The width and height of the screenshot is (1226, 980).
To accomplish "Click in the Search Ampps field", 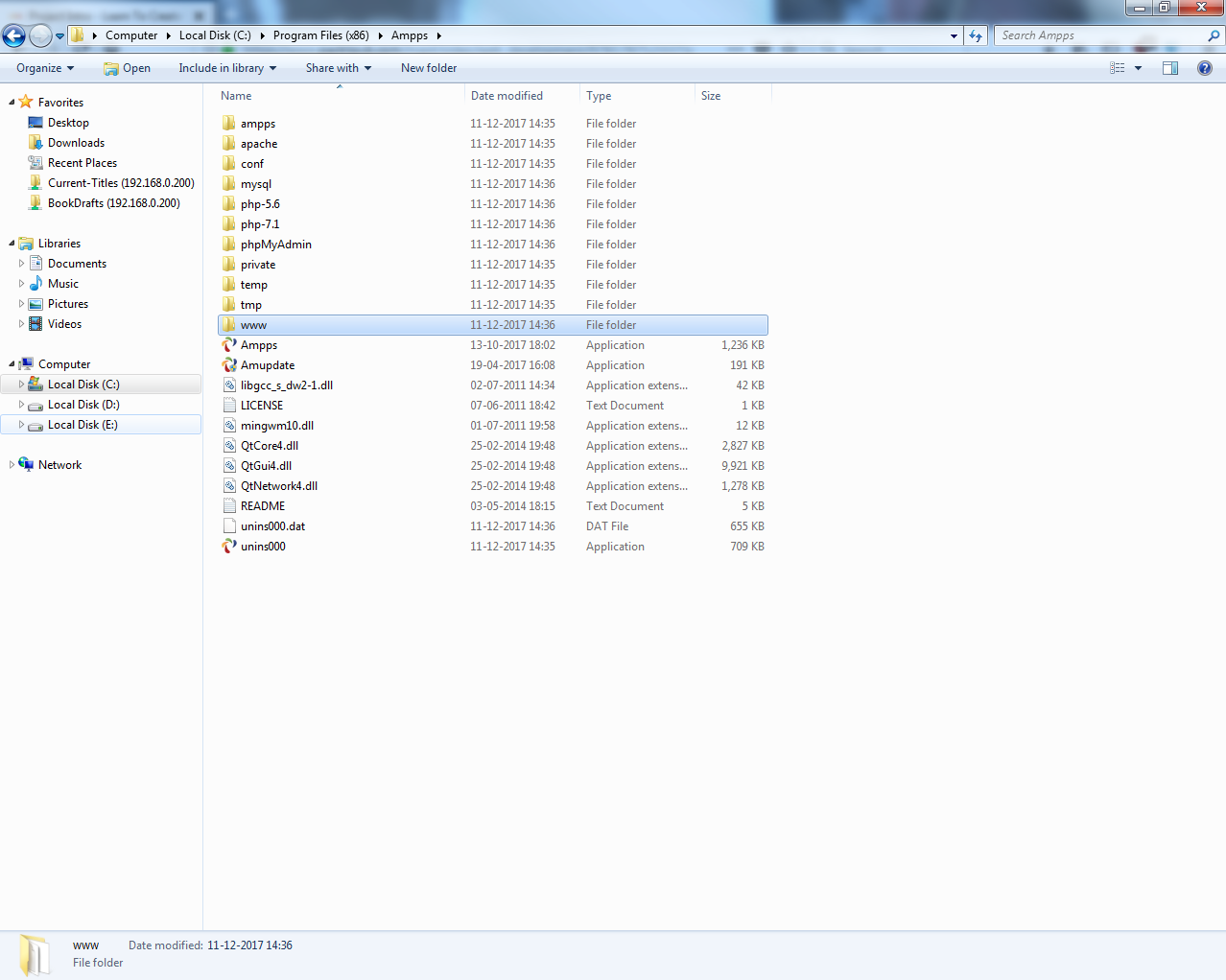I will [1101, 35].
